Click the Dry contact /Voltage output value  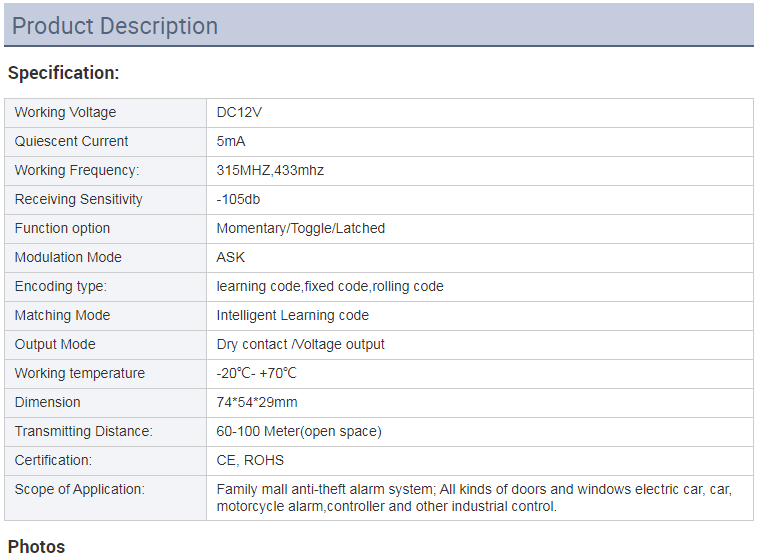pos(300,344)
